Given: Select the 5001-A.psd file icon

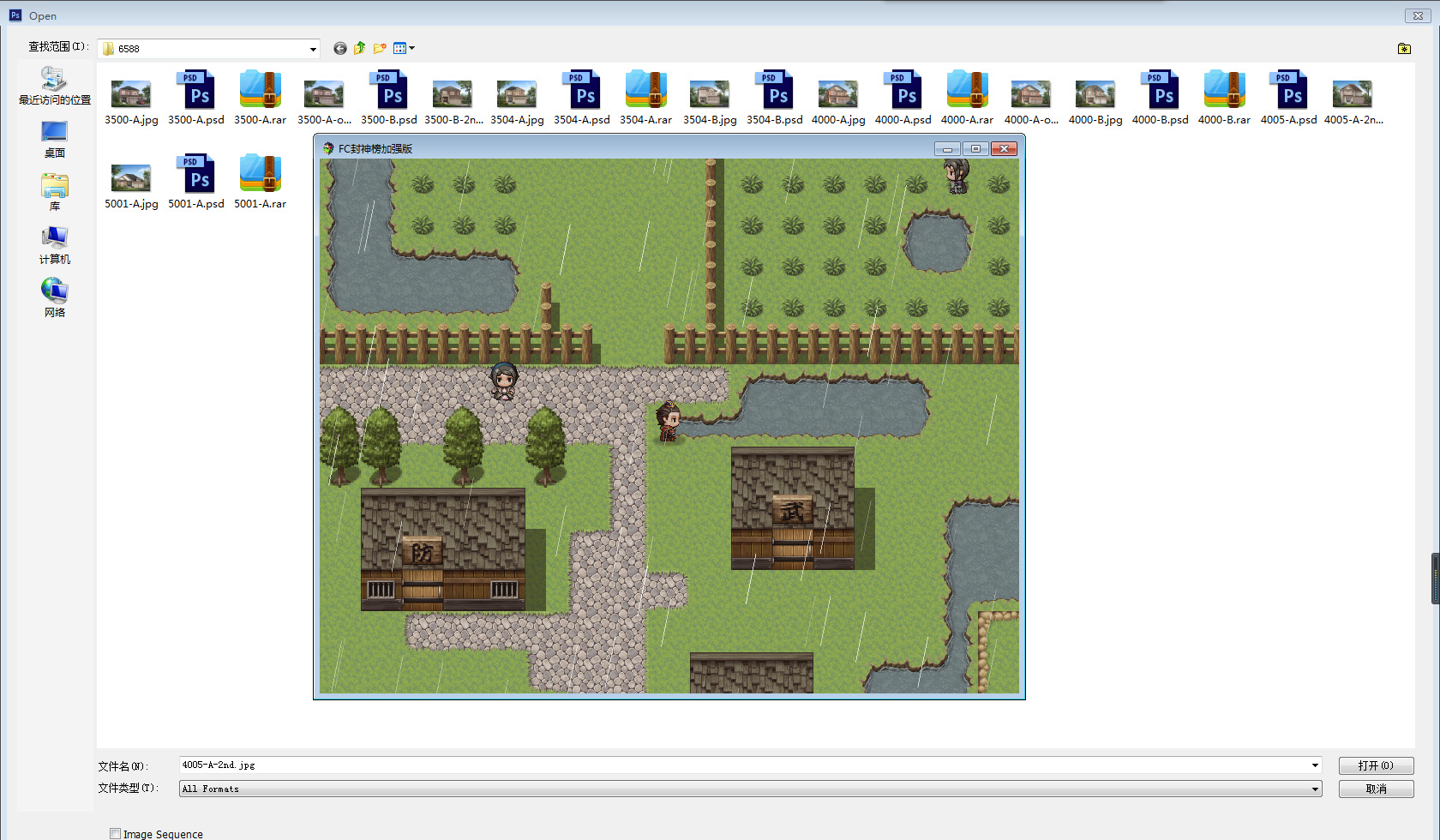Looking at the screenshot, I should coord(195,174).
